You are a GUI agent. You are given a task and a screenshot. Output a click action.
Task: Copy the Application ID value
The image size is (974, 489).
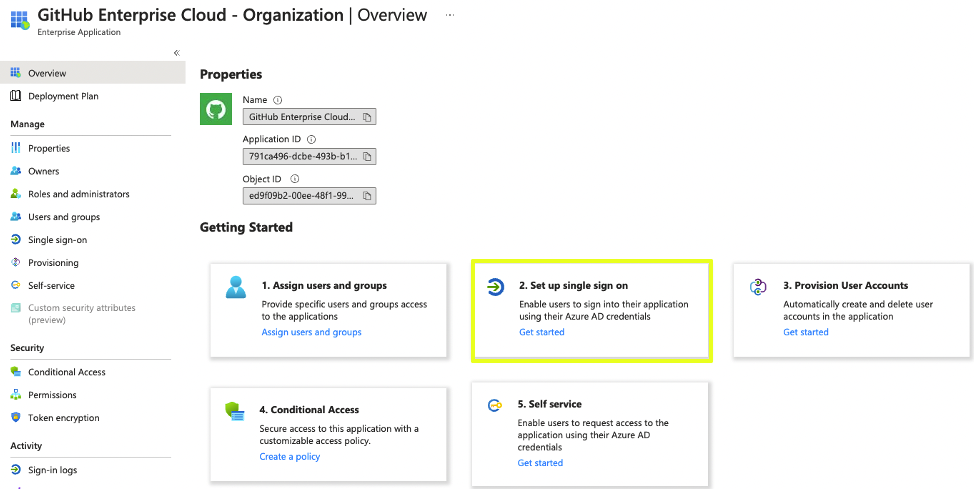coord(367,157)
